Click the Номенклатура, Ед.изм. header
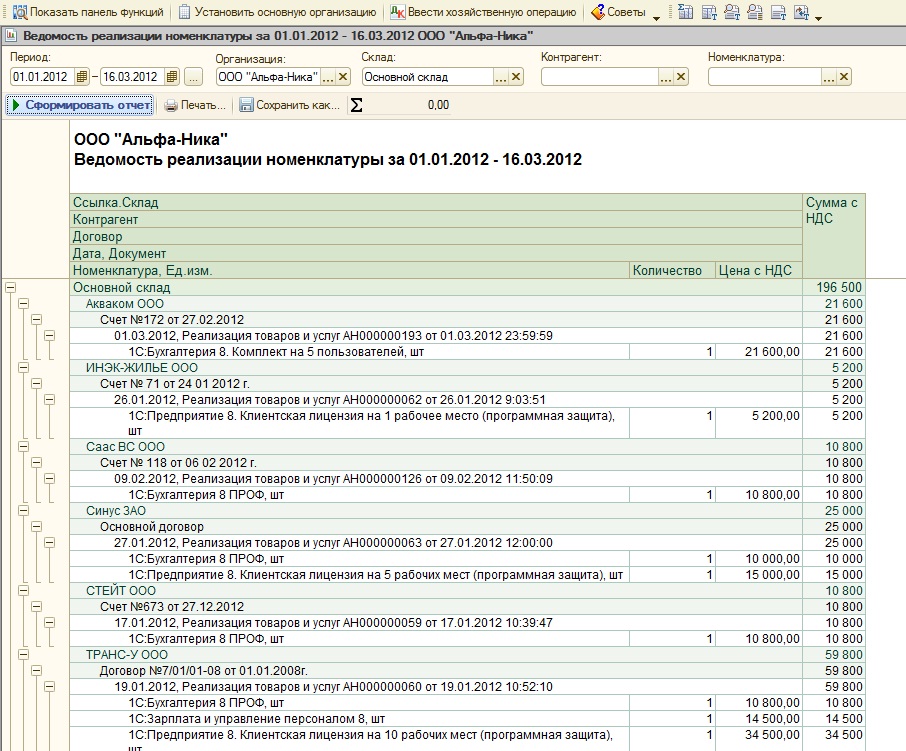Screen dimensions: 906x751 pos(350,270)
